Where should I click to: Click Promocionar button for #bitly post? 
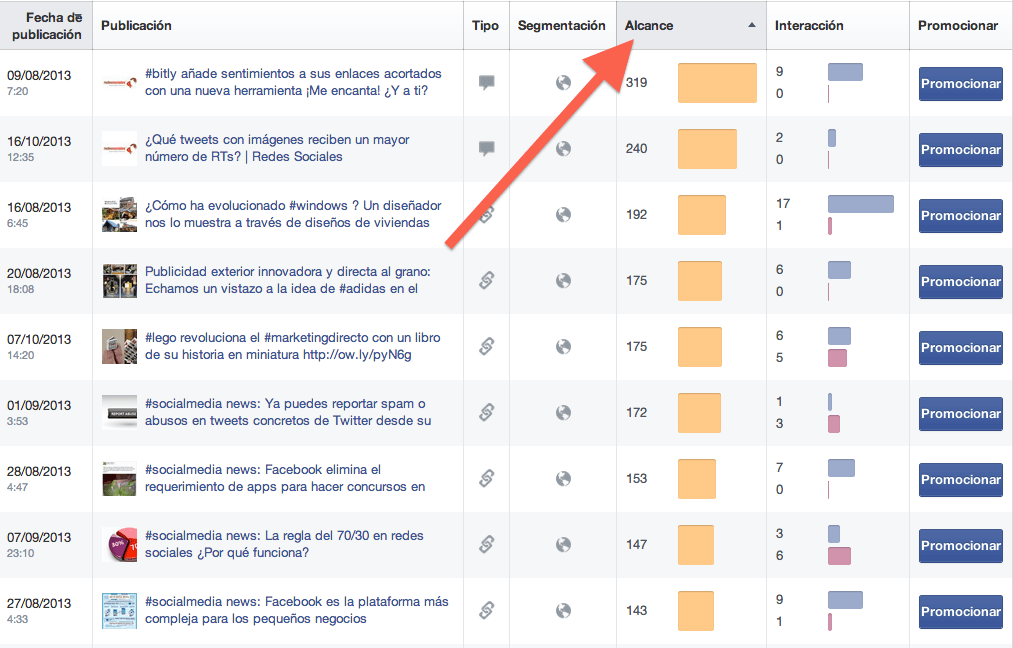pos(960,84)
